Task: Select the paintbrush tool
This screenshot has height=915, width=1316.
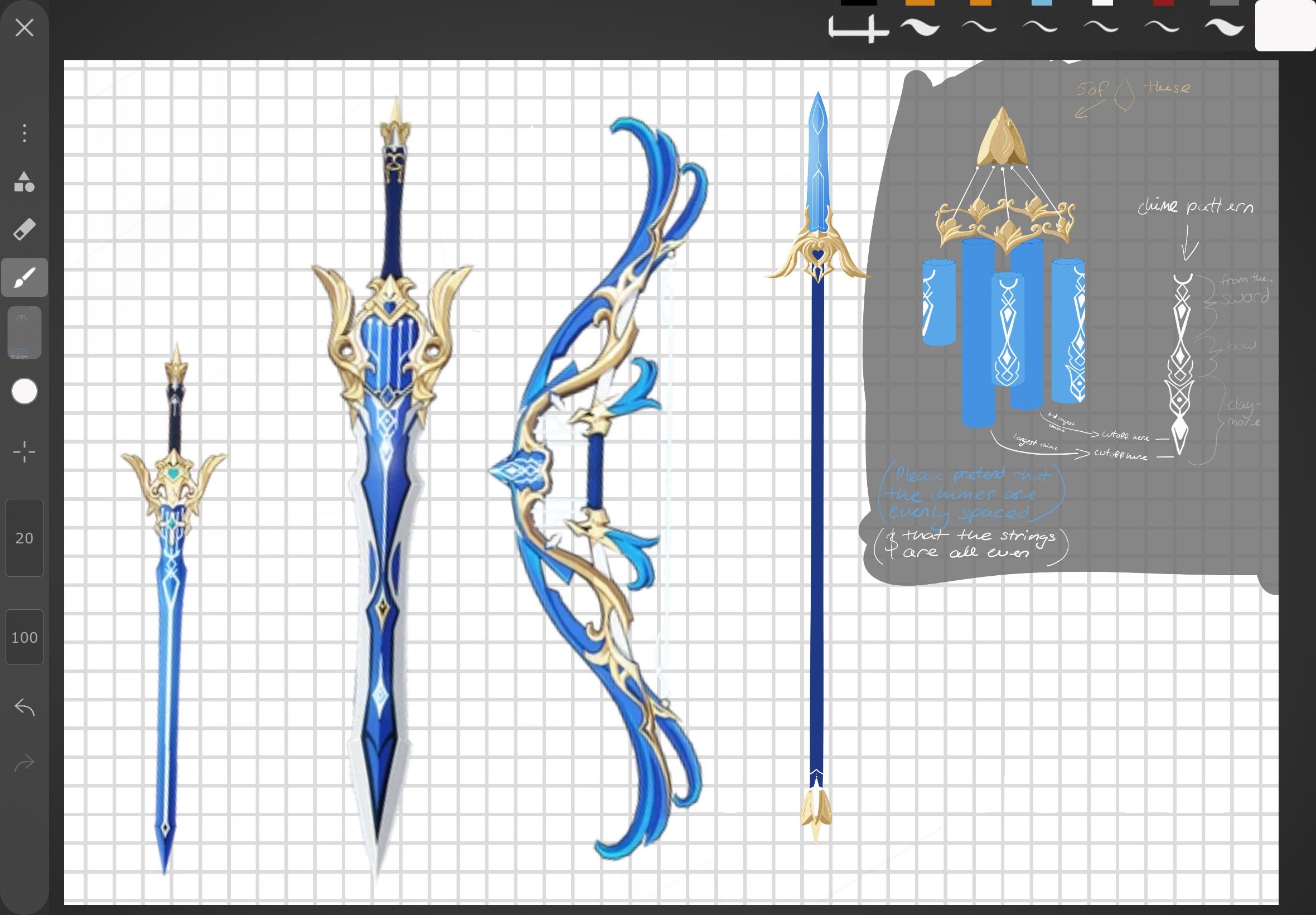Action: (x=24, y=277)
